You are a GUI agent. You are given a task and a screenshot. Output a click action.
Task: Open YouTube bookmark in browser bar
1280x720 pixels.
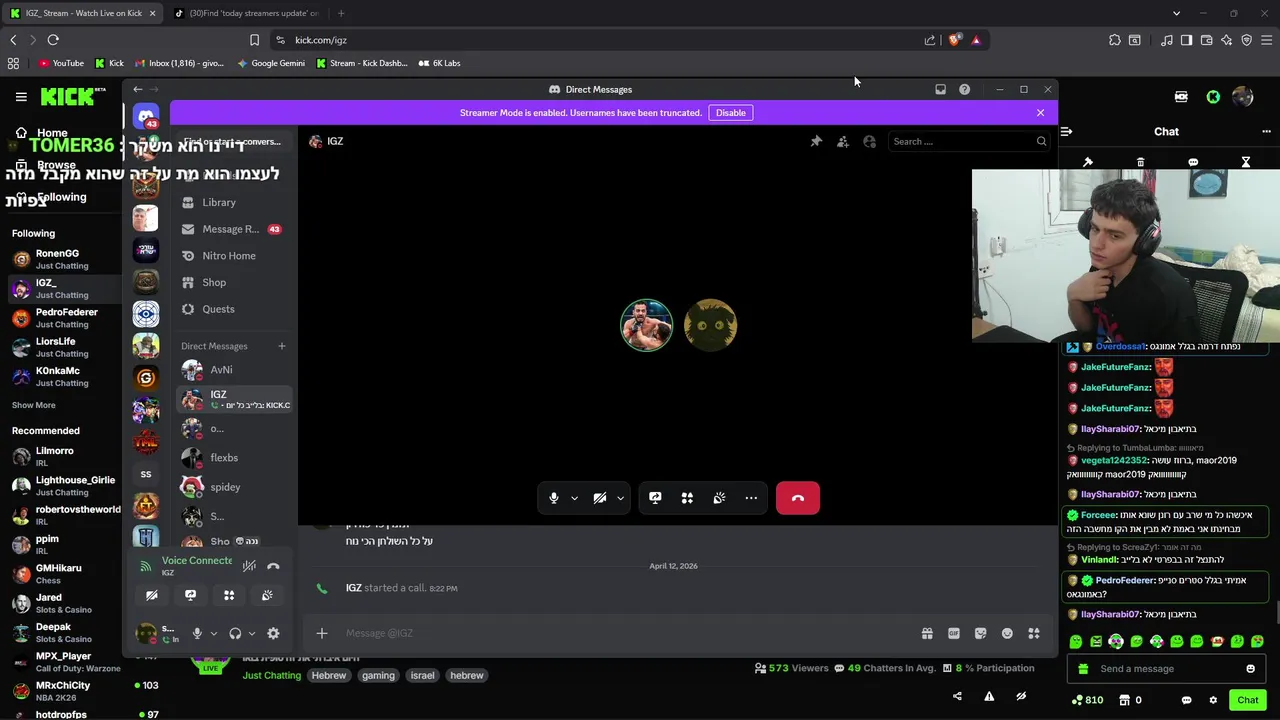(x=61, y=63)
